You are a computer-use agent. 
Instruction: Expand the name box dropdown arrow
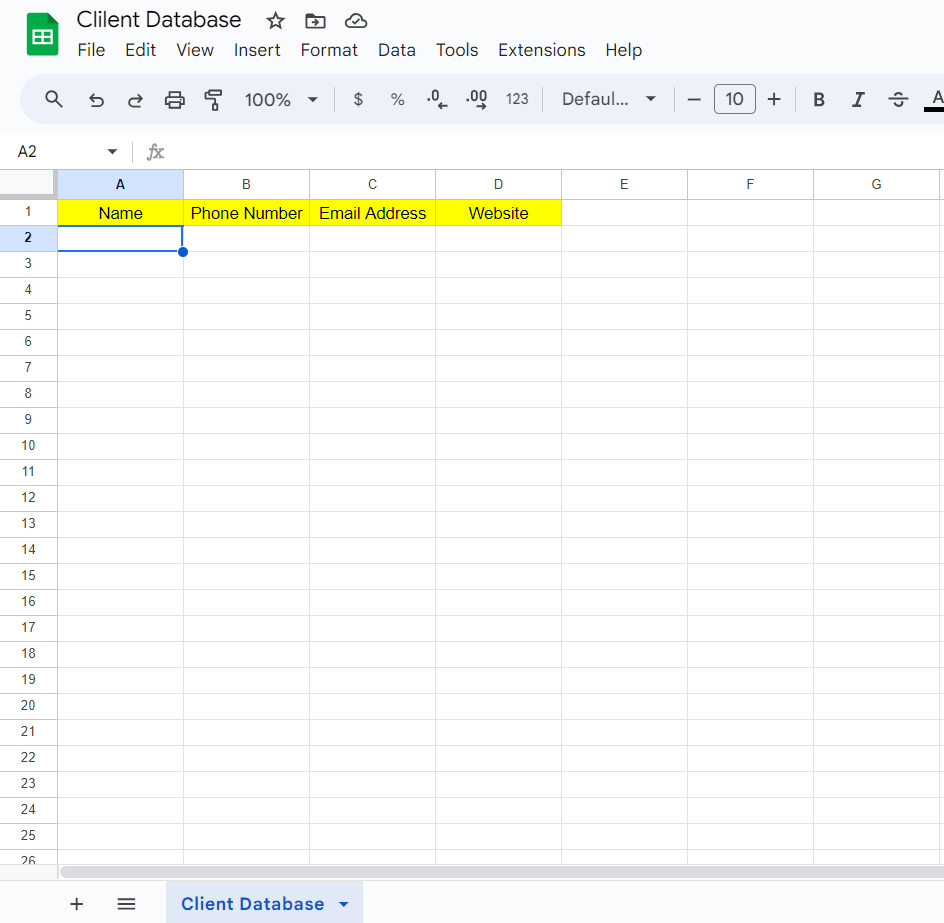(x=112, y=152)
